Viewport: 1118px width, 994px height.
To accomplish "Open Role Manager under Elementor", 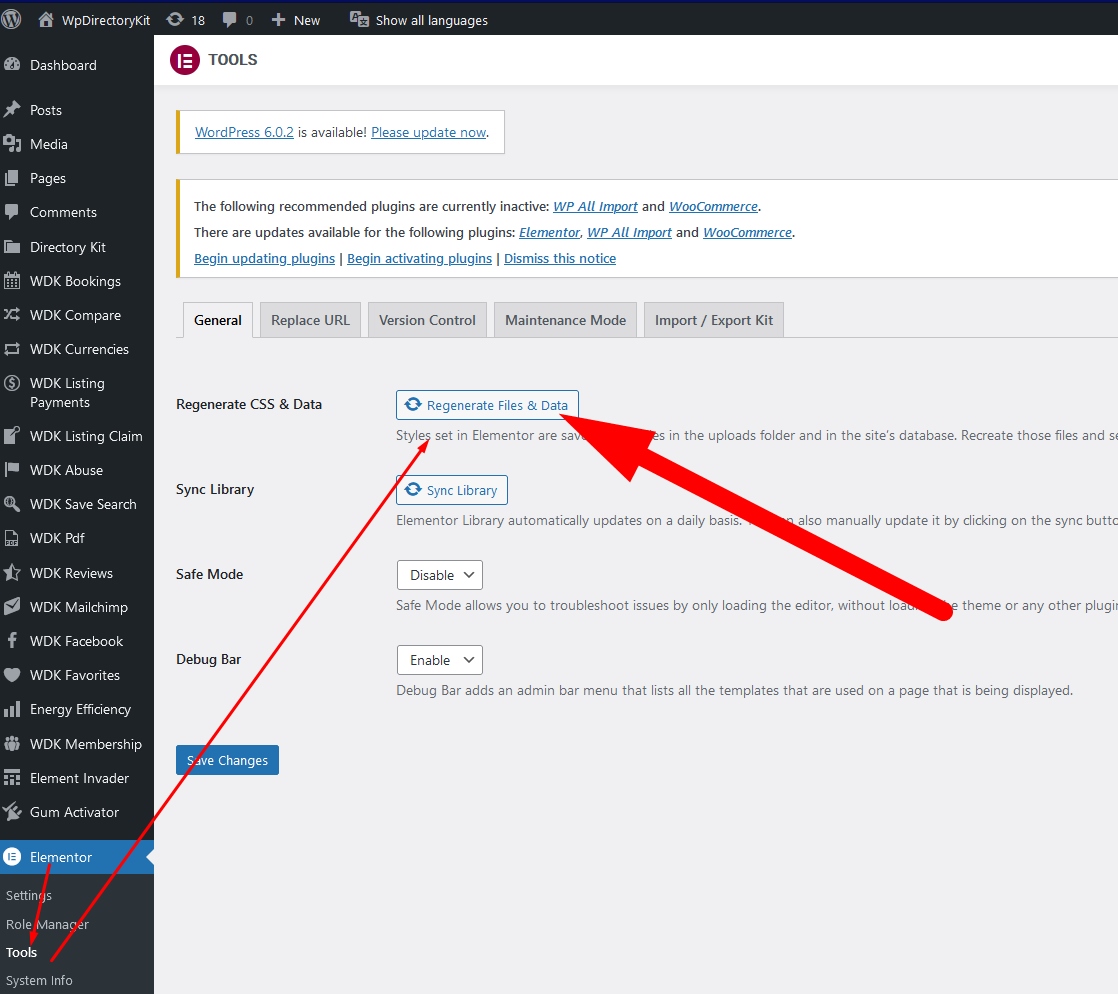I will (47, 924).
